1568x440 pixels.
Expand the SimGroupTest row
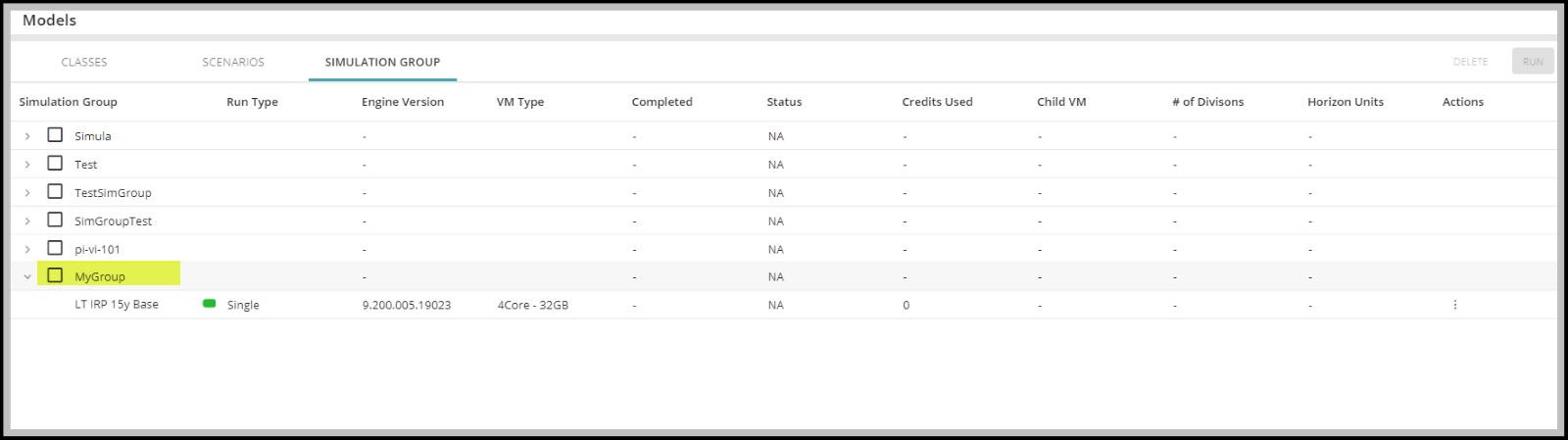click(27, 221)
